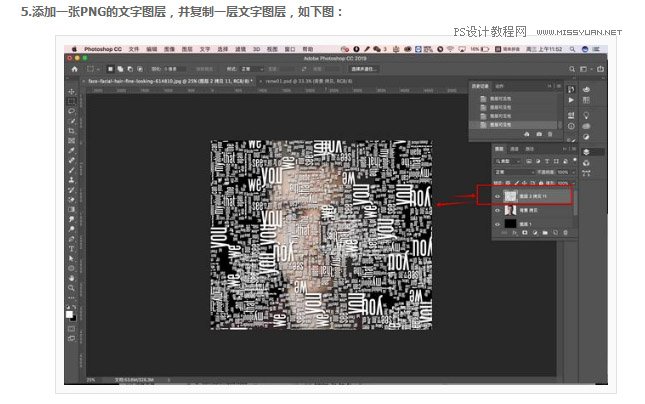Select the Frame tool
This screenshot has width=645, height=404.
72,141
